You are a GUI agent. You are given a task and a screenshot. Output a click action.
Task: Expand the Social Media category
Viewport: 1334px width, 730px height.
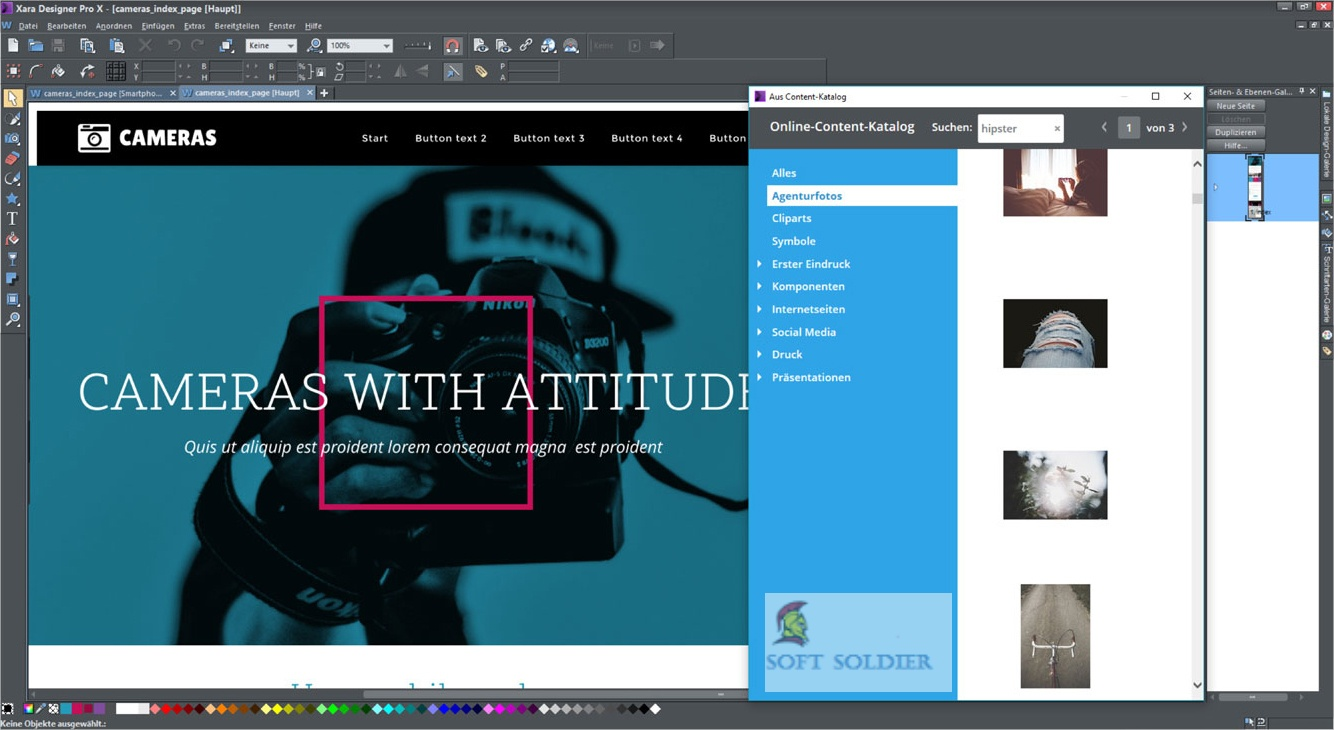tap(760, 332)
